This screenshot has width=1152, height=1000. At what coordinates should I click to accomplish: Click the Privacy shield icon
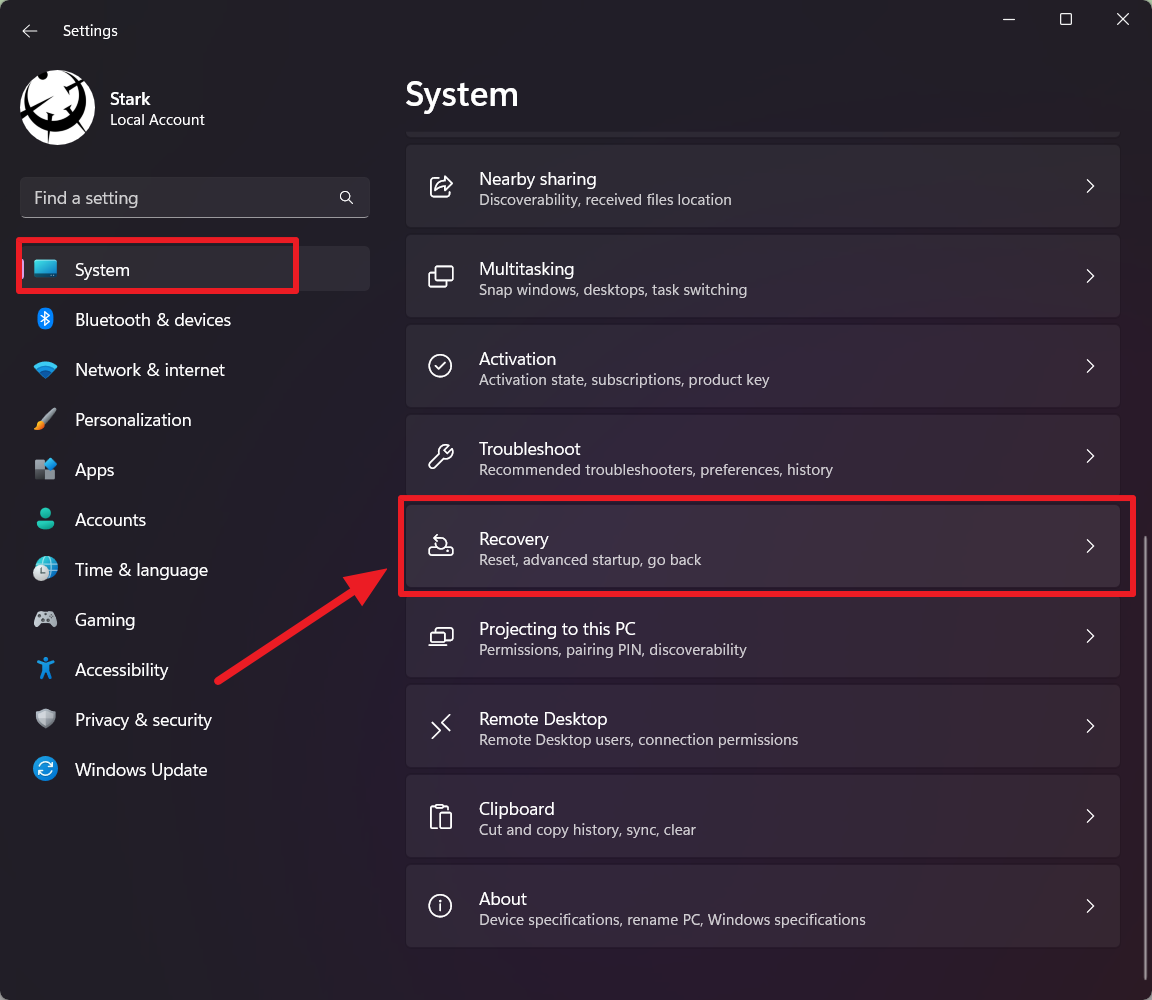pos(46,719)
